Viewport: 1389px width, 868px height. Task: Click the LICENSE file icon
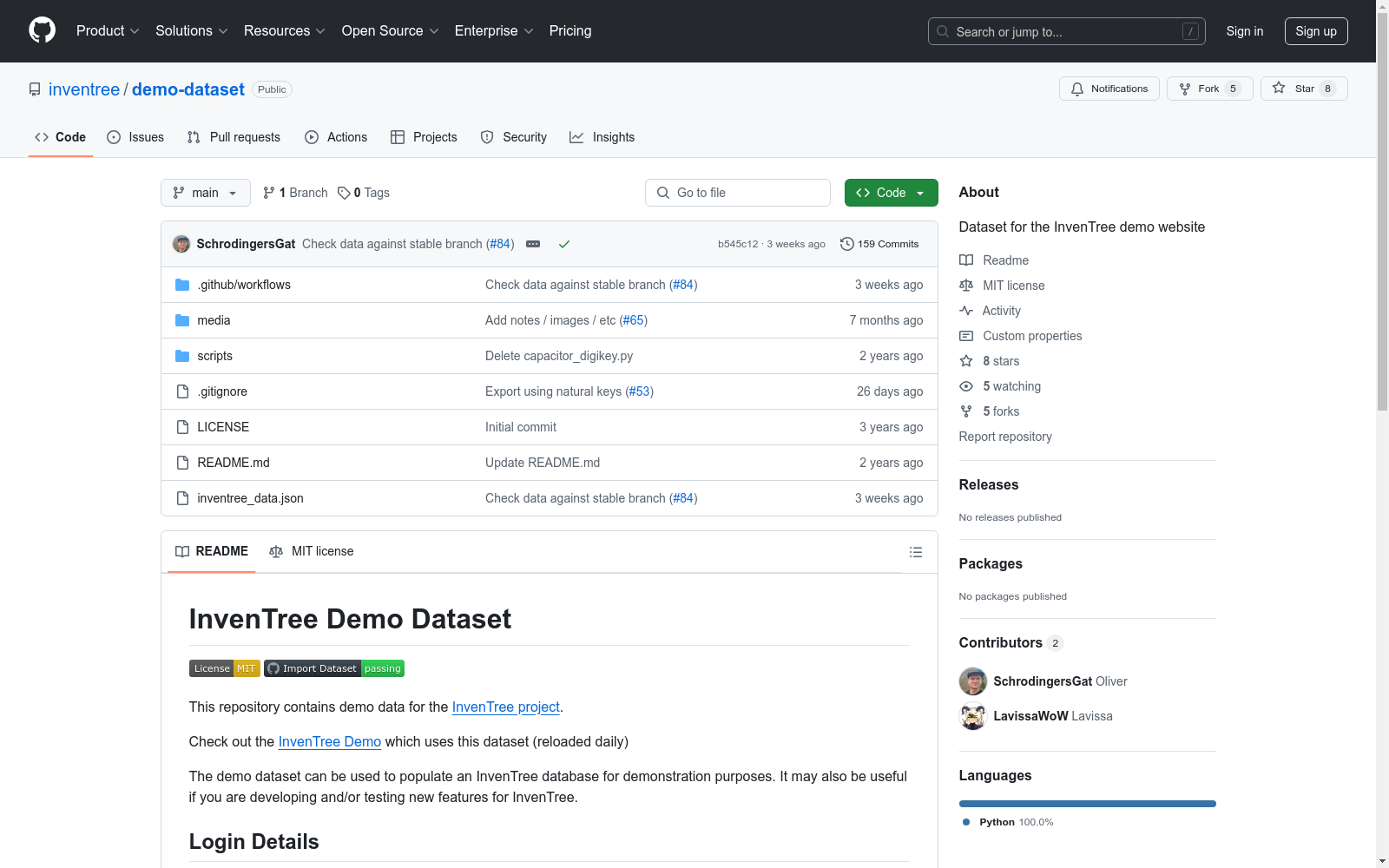click(182, 427)
